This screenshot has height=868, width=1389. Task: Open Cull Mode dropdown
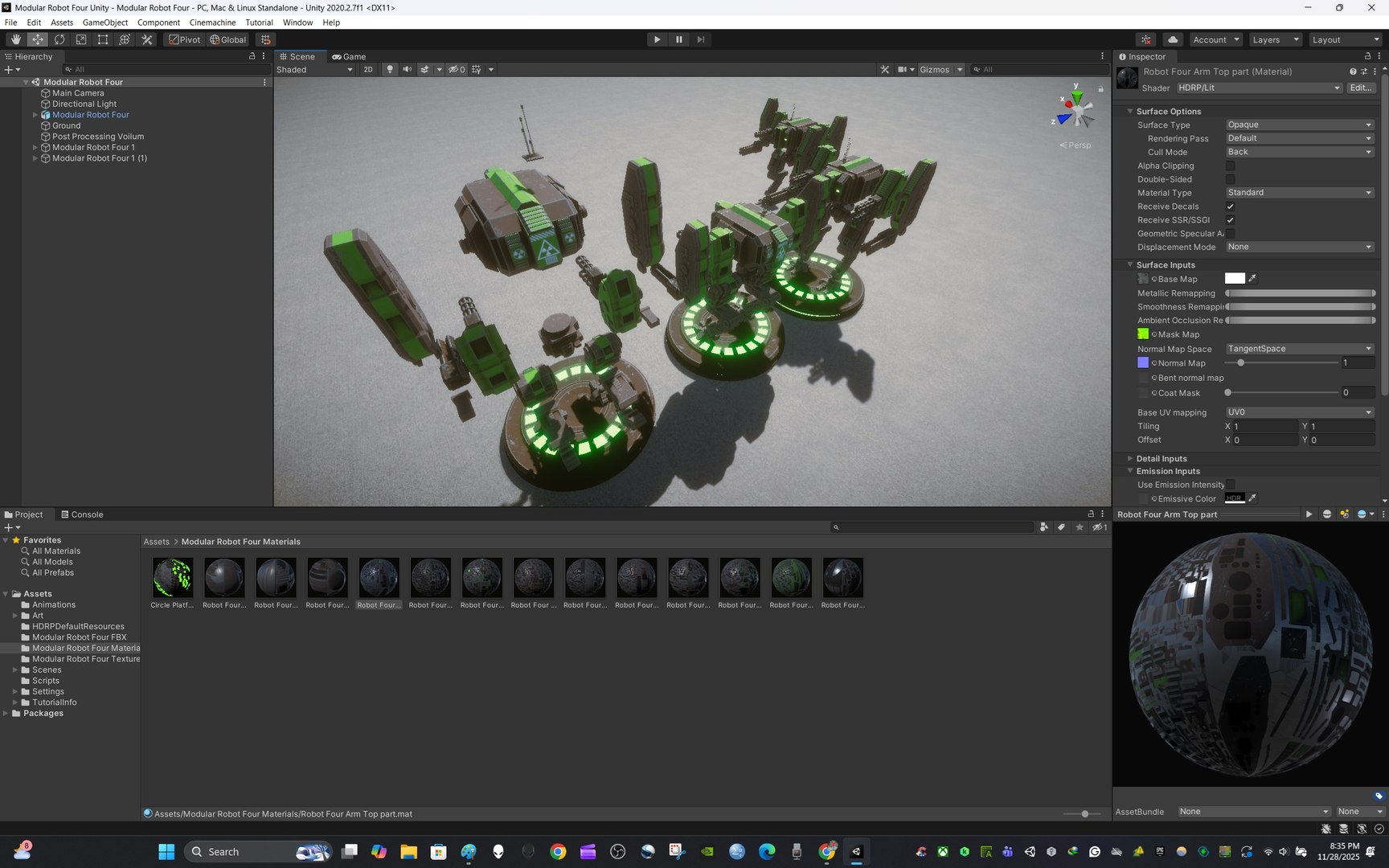click(x=1300, y=152)
